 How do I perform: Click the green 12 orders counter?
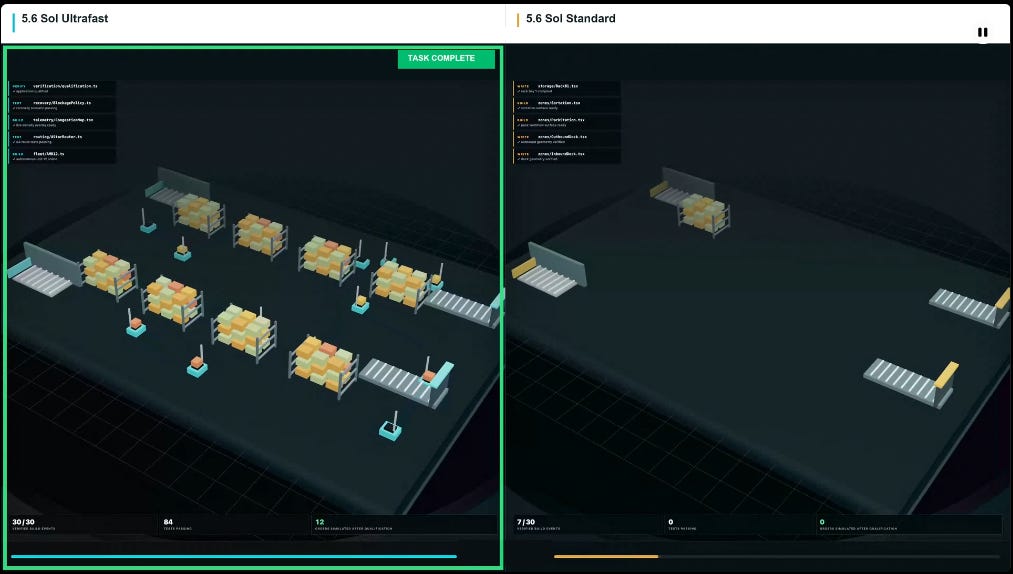tap(404, 524)
